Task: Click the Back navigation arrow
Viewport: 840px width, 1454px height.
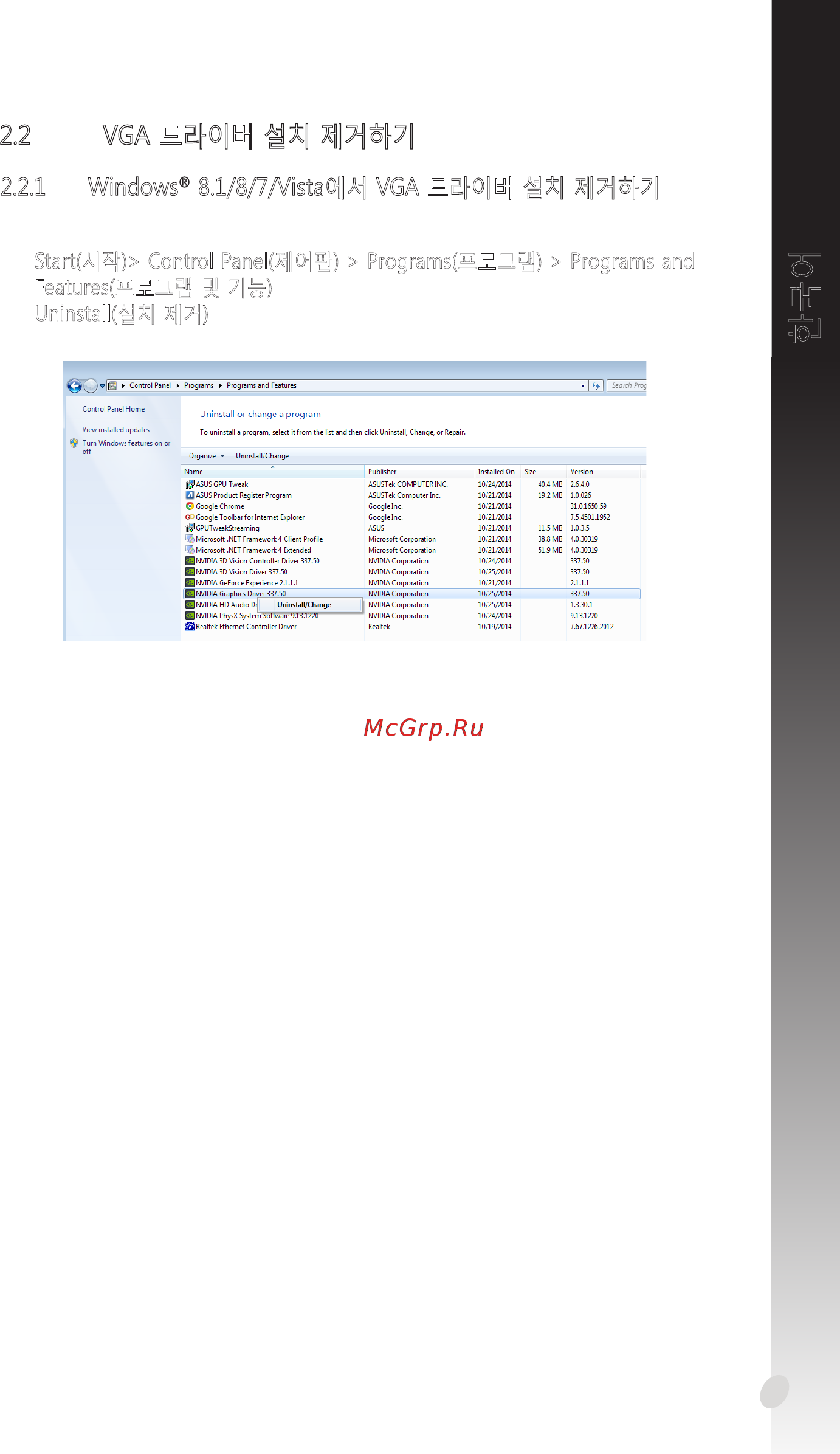Action: point(74,385)
